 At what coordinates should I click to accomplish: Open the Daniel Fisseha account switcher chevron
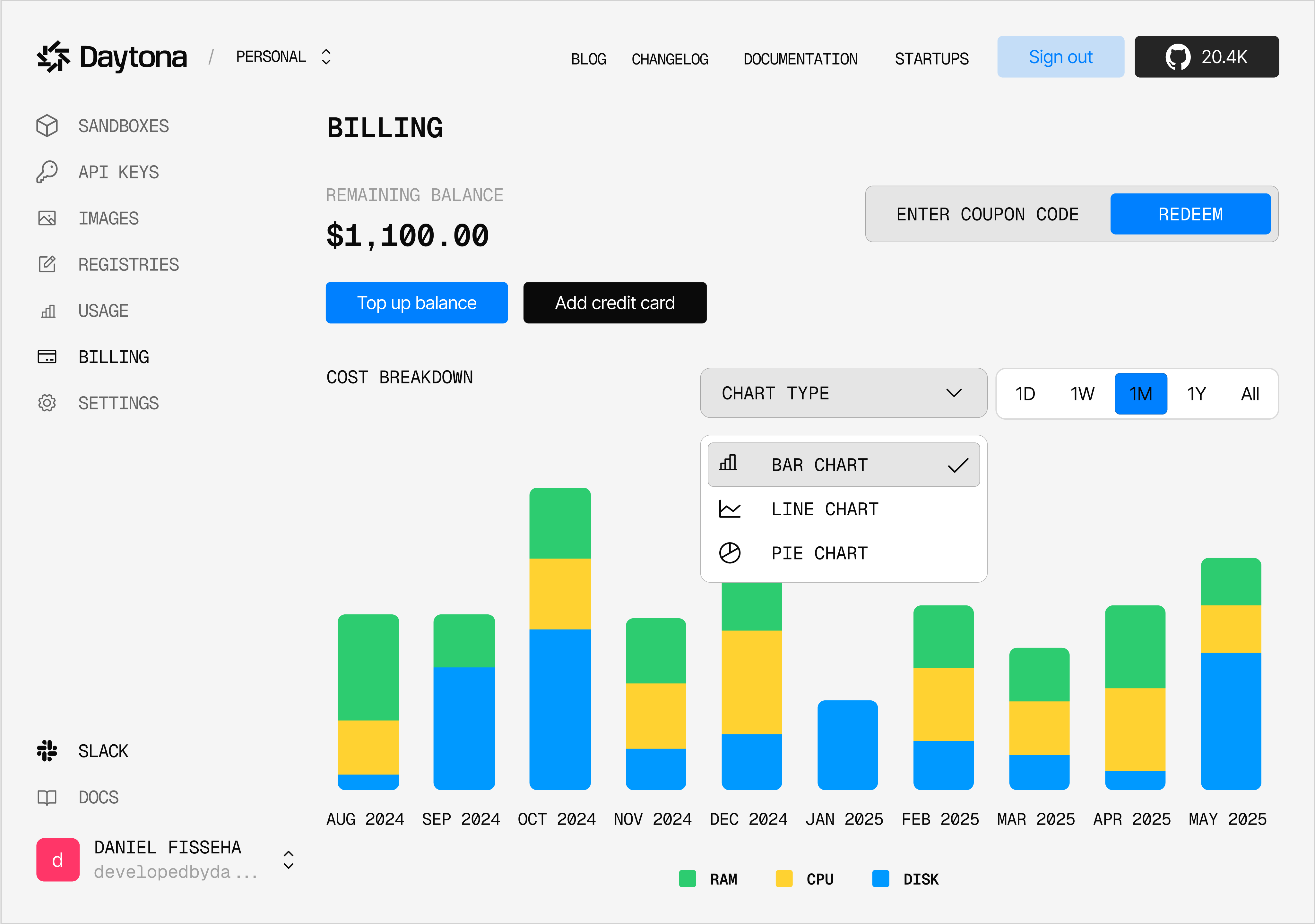(288, 859)
